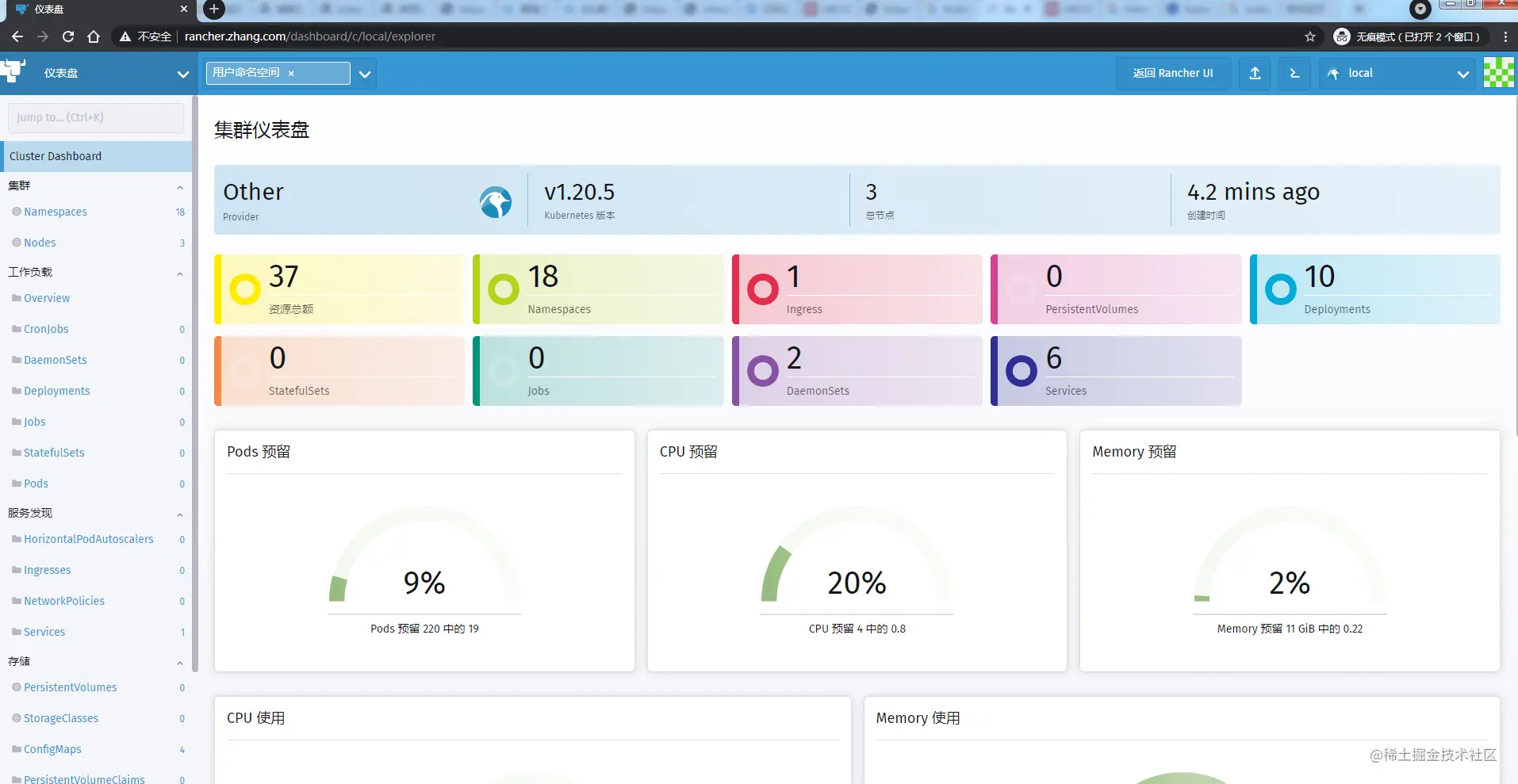
Task: Click the blue Deployments ring icon
Action: (x=1281, y=289)
